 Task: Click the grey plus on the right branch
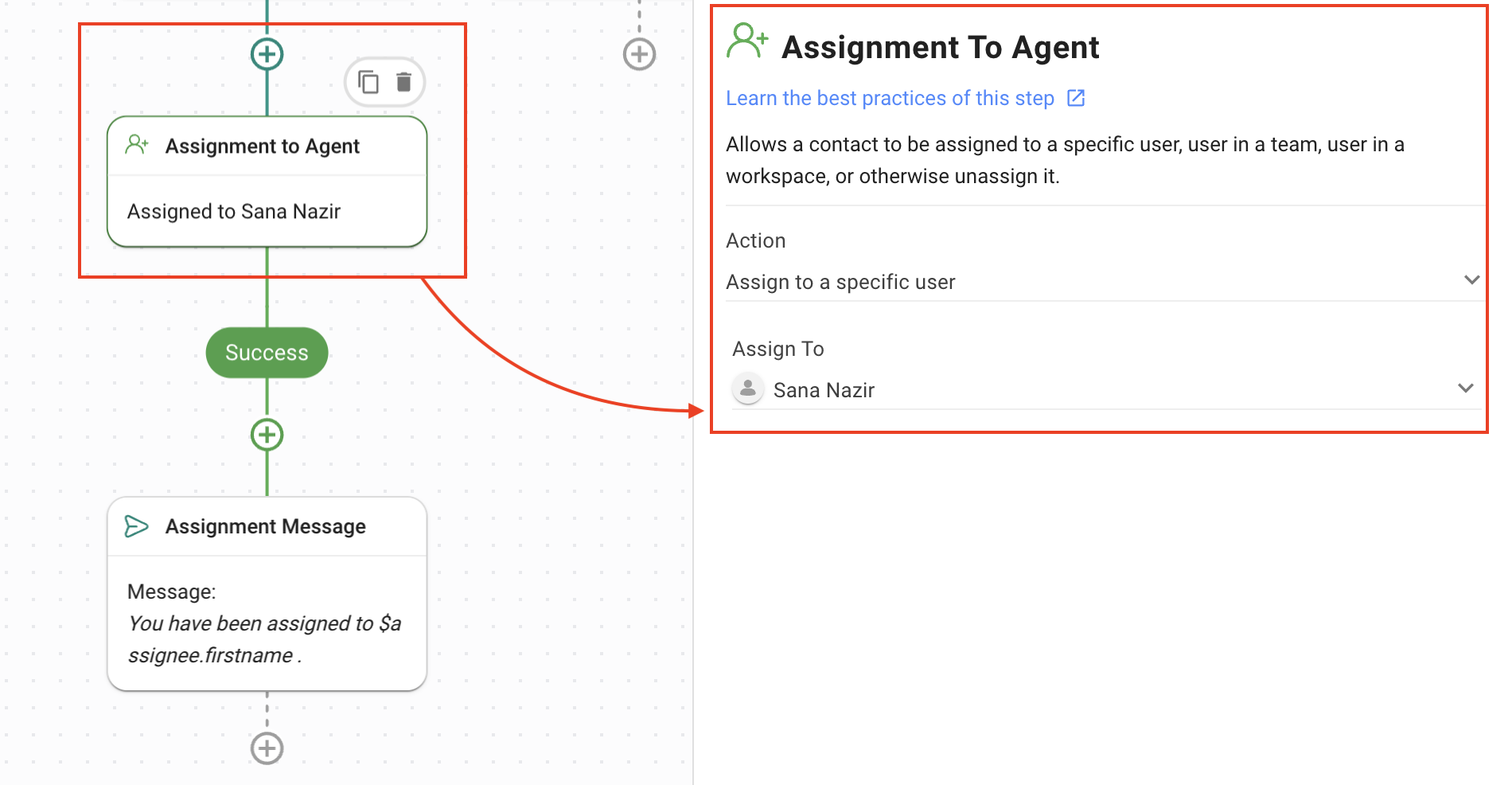point(639,54)
